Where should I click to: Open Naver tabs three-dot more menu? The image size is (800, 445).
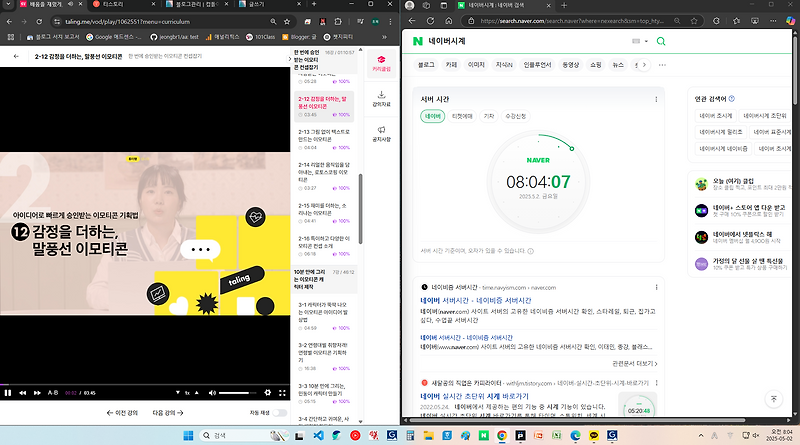[662, 65]
